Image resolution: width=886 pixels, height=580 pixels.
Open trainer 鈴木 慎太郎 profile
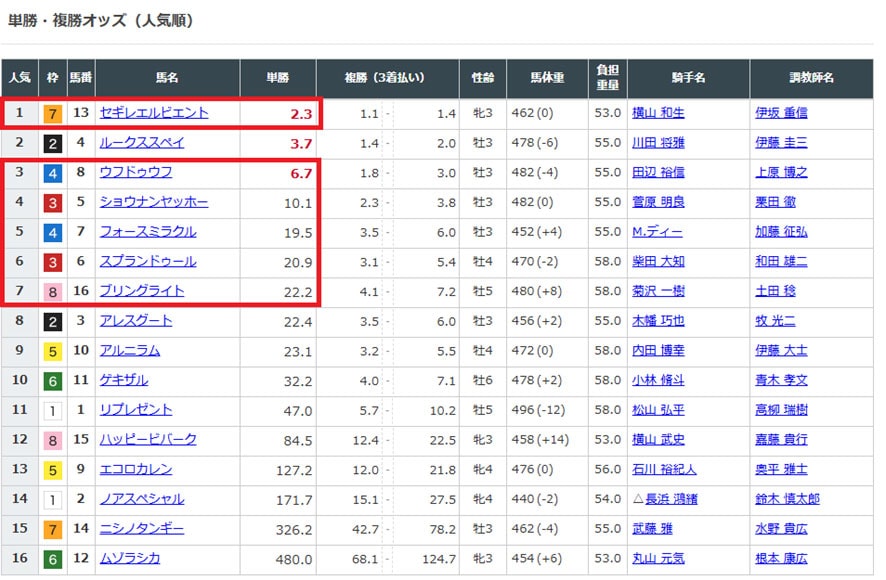coord(787,499)
